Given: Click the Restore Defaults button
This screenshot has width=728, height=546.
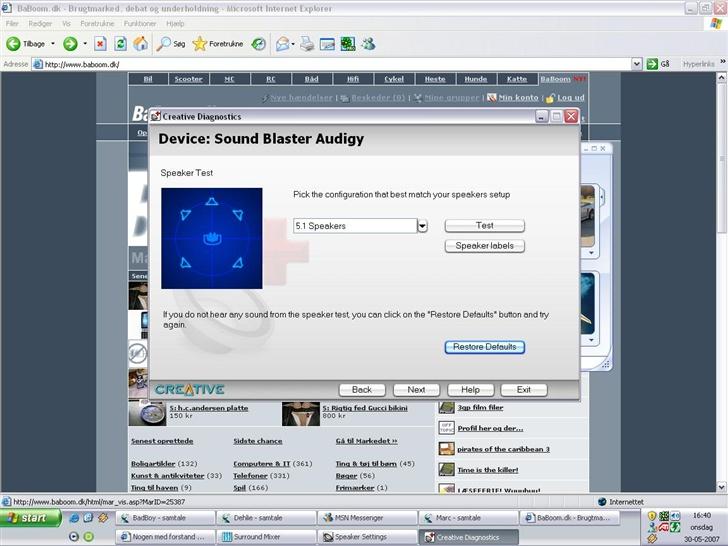Looking at the screenshot, I should click(484, 347).
